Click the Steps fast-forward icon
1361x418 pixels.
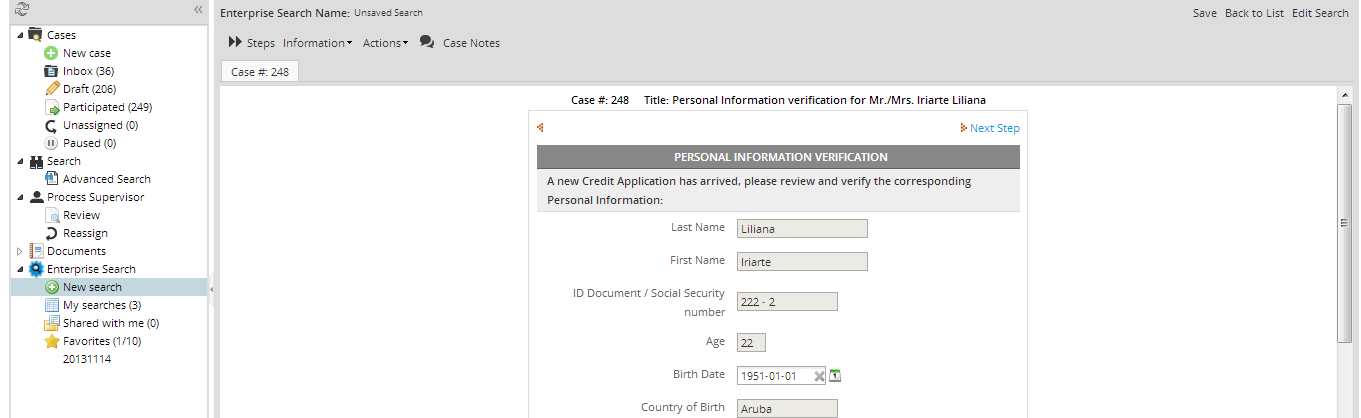click(x=235, y=43)
